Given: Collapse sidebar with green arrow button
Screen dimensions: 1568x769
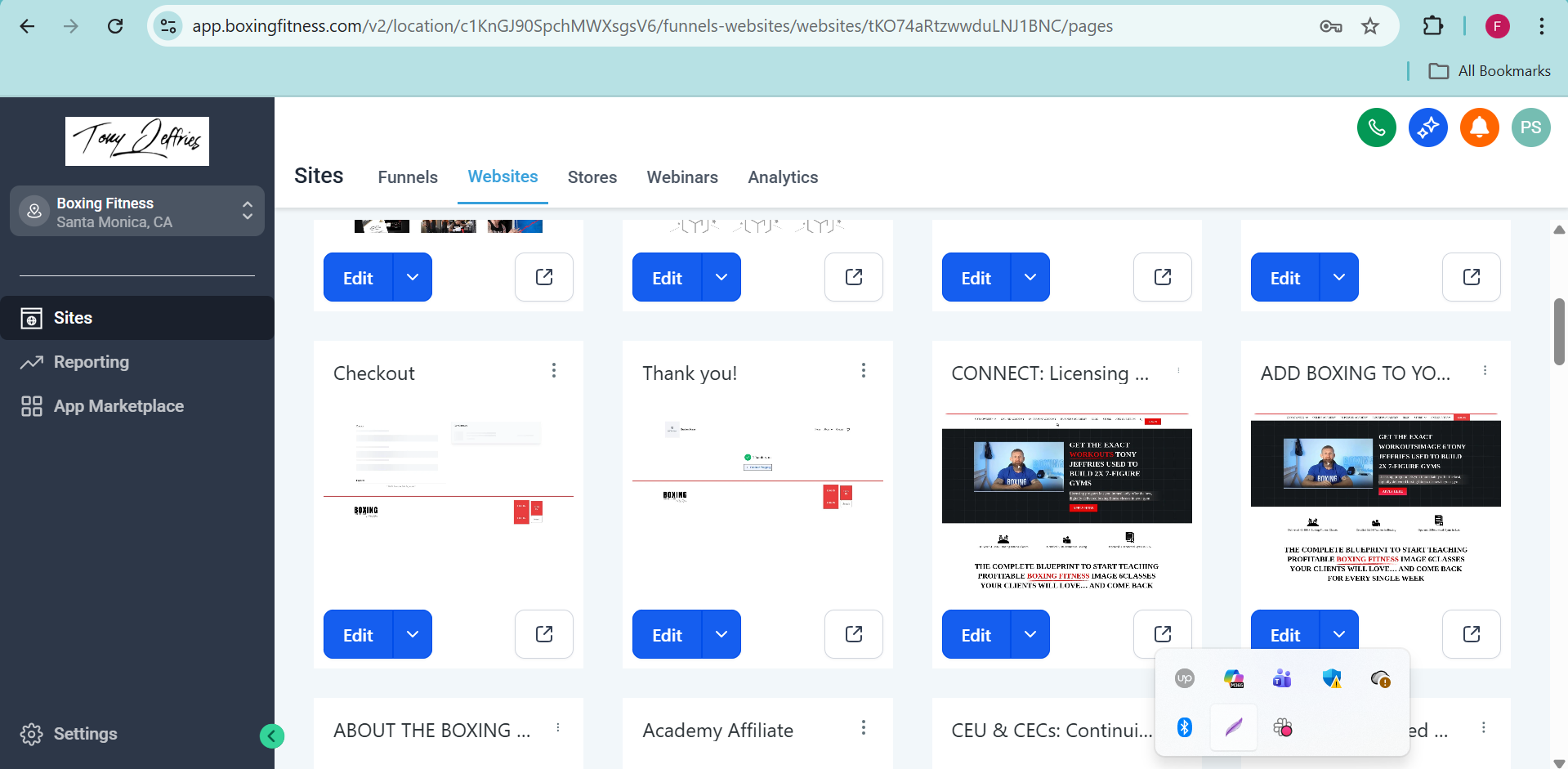Looking at the screenshot, I should (272, 736).
